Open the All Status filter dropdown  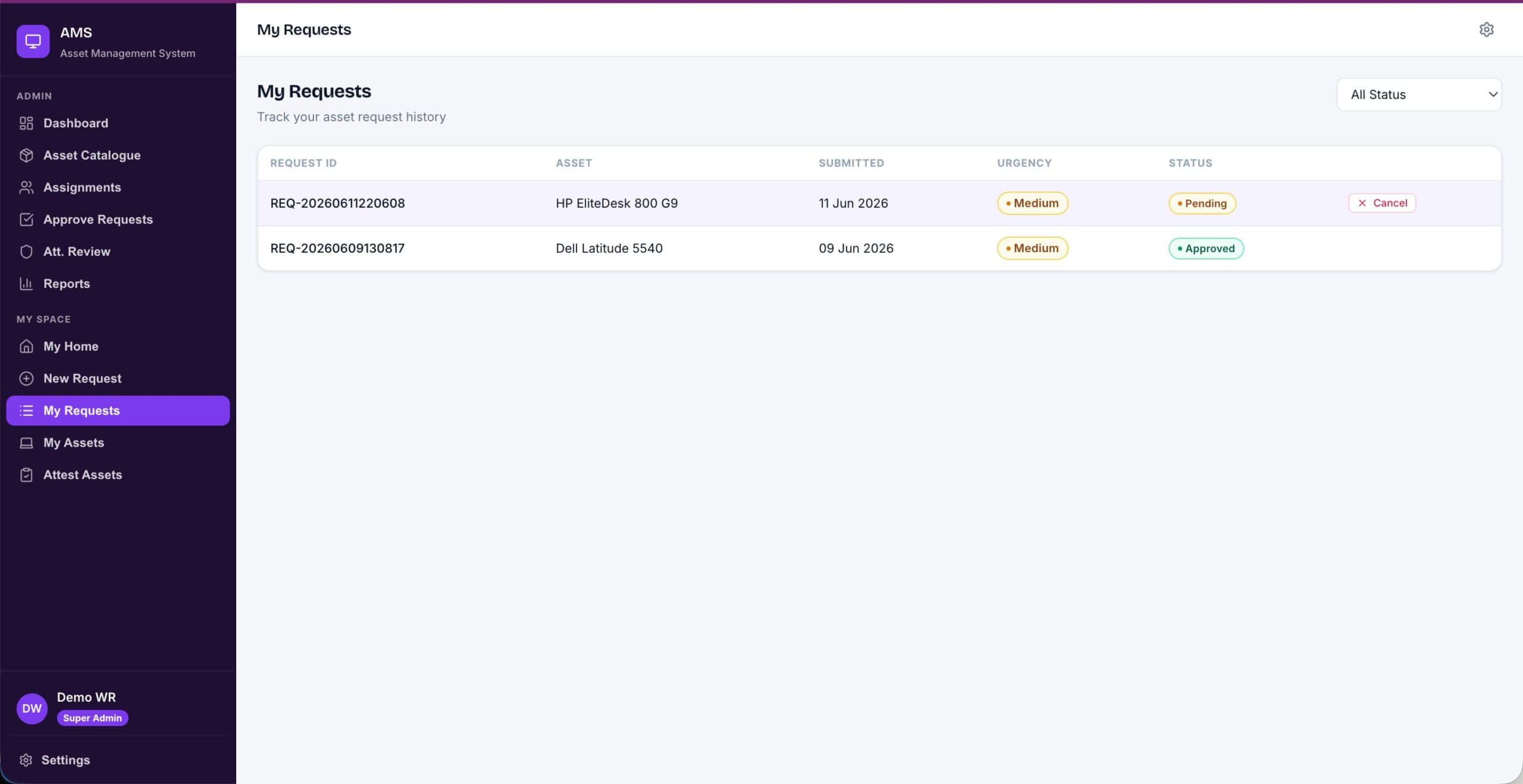(x=1419, y=95)
